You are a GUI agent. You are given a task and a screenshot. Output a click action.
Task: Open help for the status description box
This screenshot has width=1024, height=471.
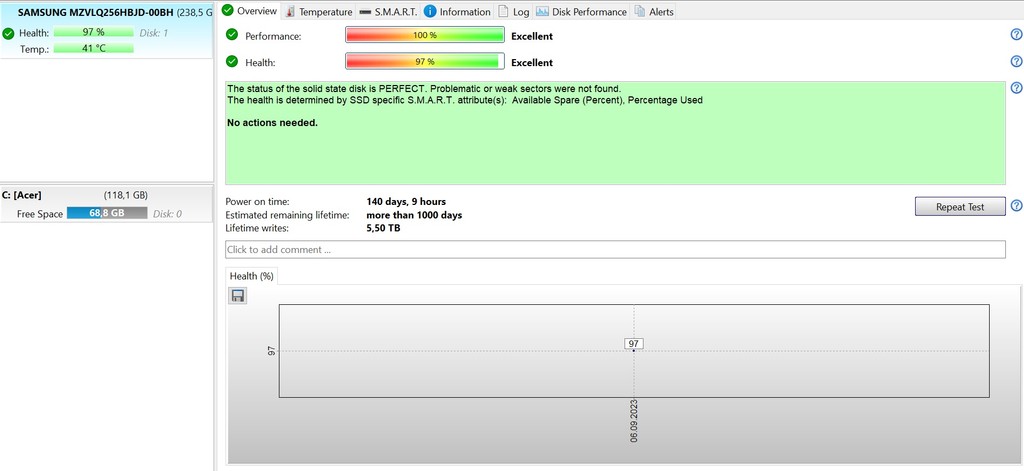click(x=1016, y=88)
